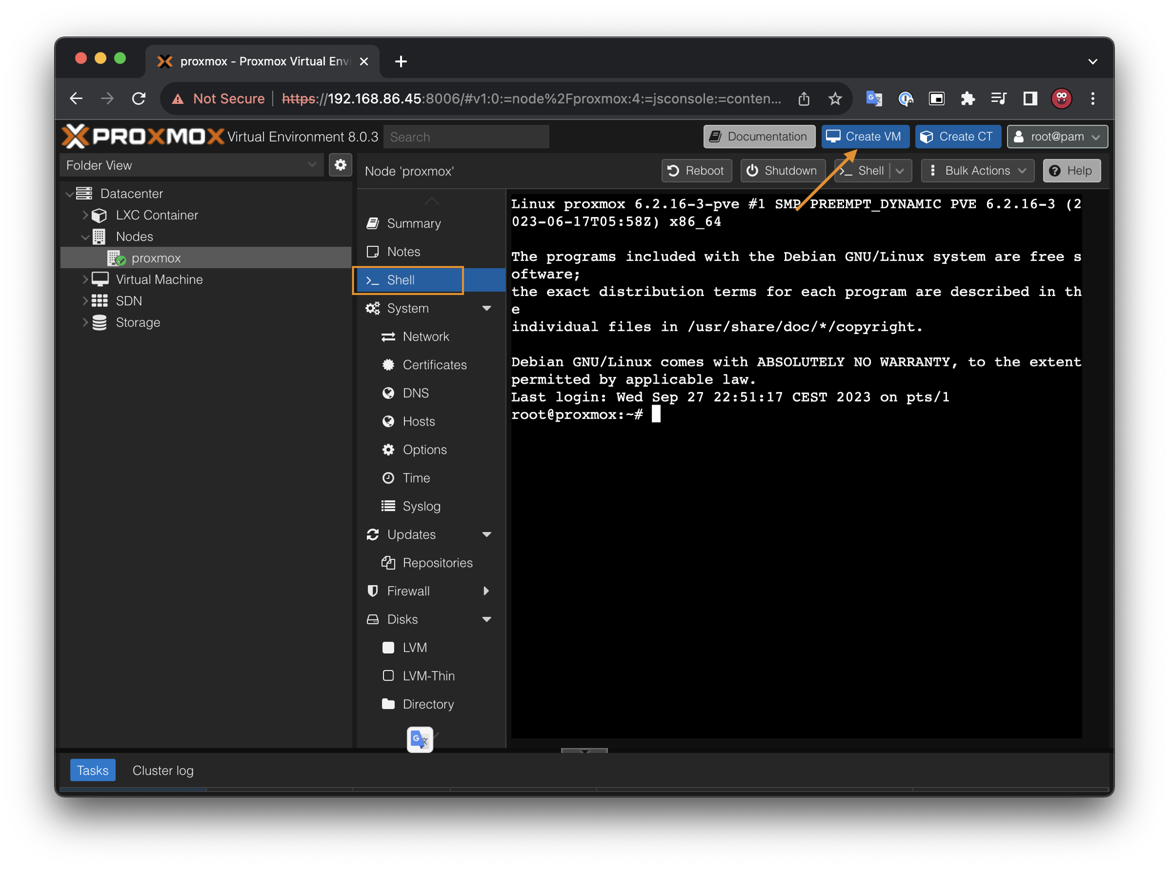The width and height of the screenshot is (1169, 869).
Task: Switch to the Cluster log tab
Action: (163, 771)
